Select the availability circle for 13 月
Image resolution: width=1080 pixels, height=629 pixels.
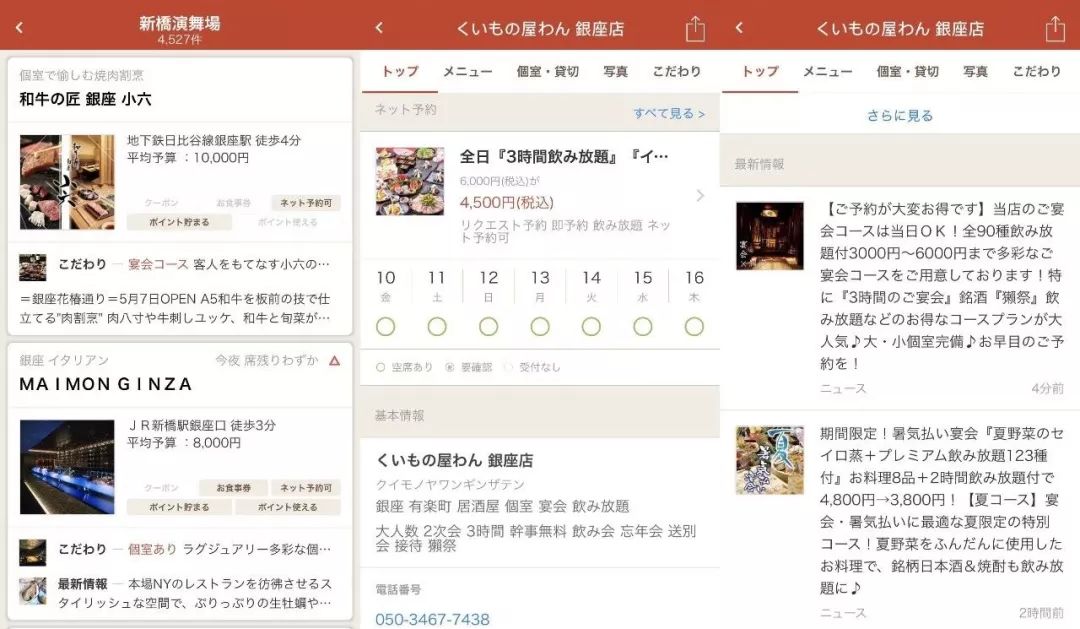[x=540, y=326]
